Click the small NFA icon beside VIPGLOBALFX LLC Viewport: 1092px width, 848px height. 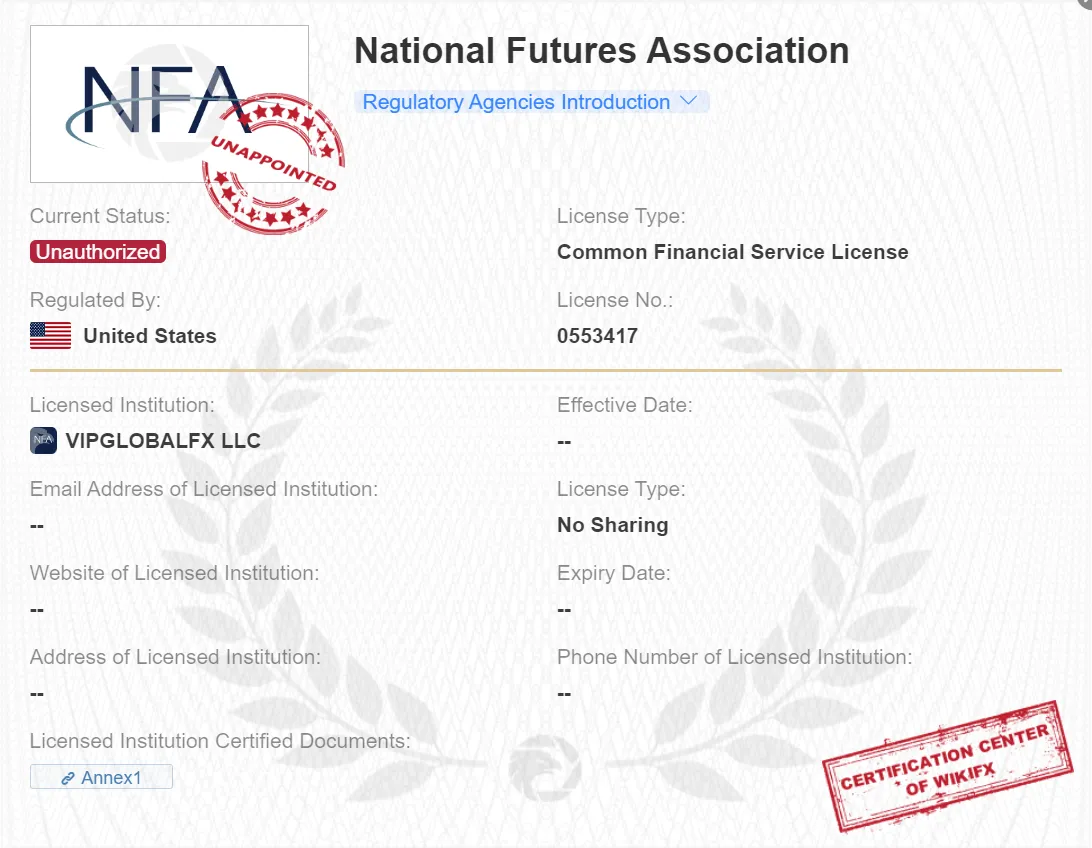(x=43, y=441)
